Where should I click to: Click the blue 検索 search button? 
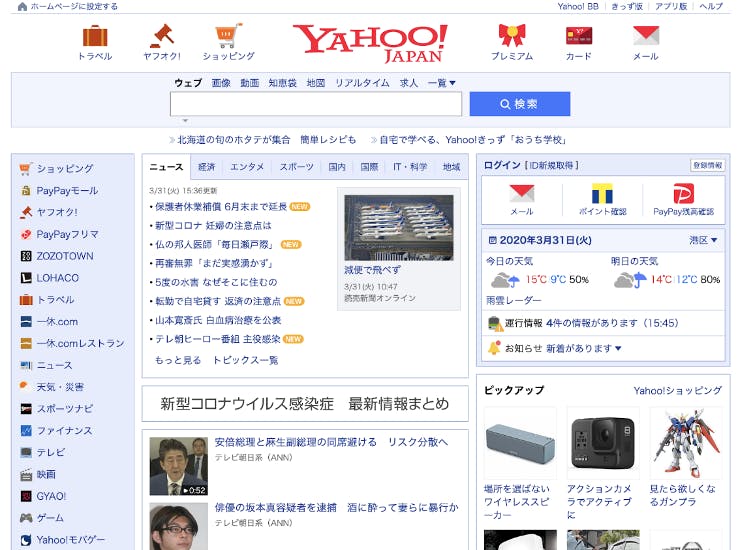pos(520,104)
